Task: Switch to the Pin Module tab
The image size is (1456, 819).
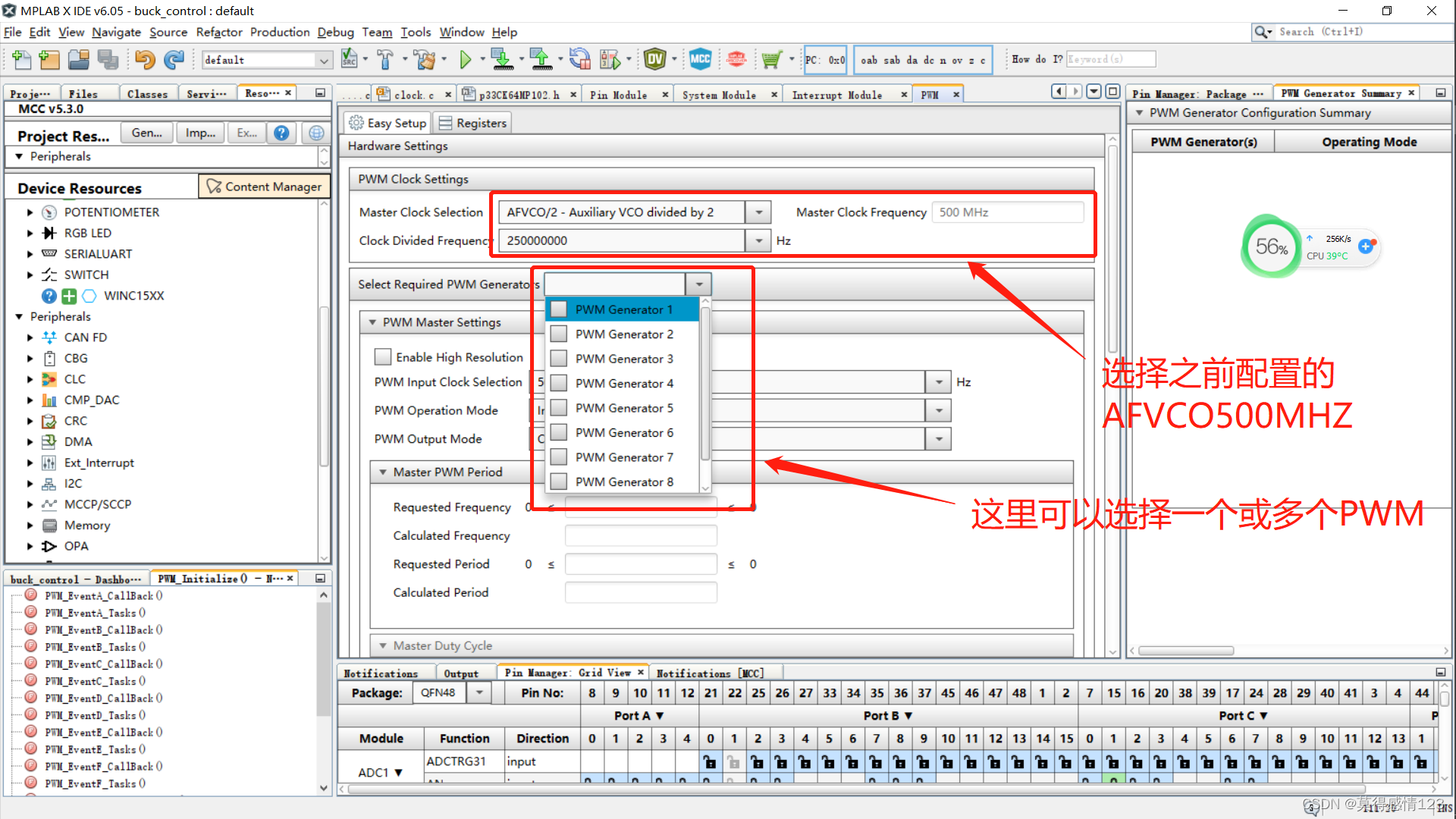Action: point(619,94)
